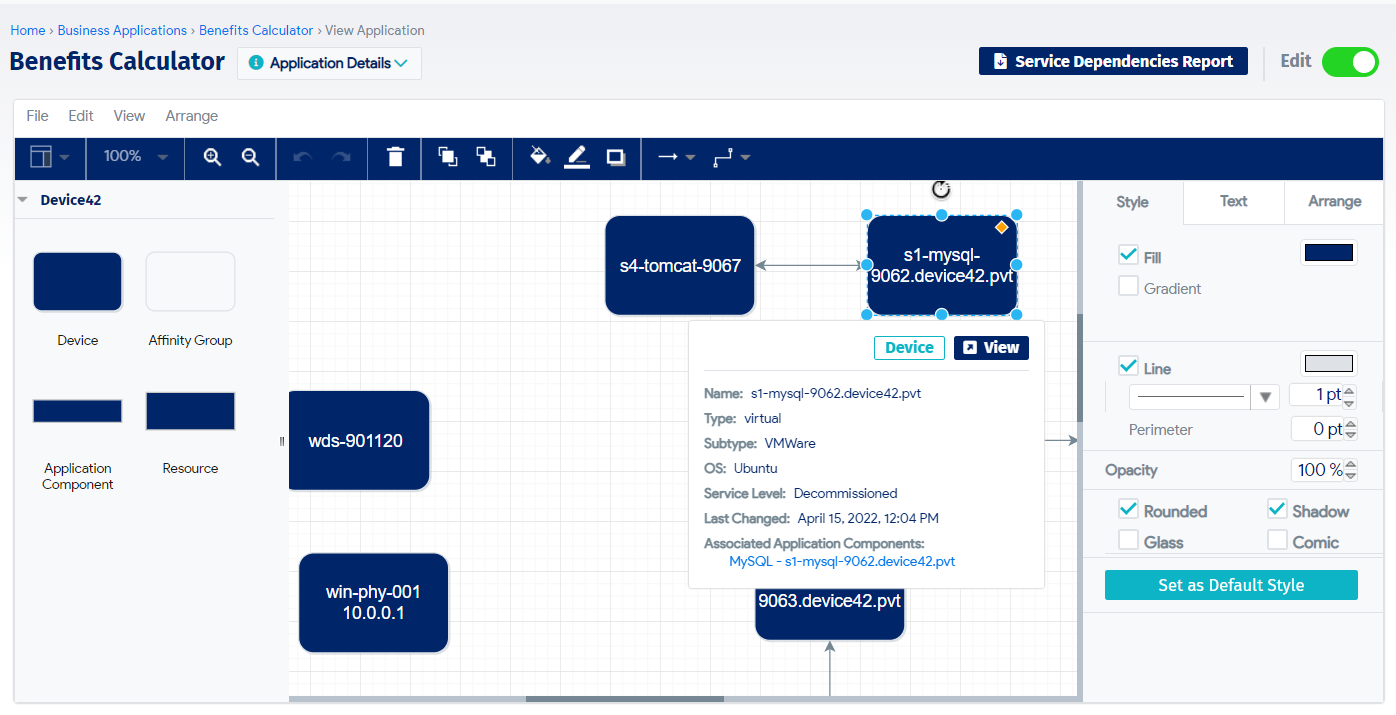Click the delete trash can icon
Screen dimensions: 1396x715
pyautogui.click(x=396, y=157)
